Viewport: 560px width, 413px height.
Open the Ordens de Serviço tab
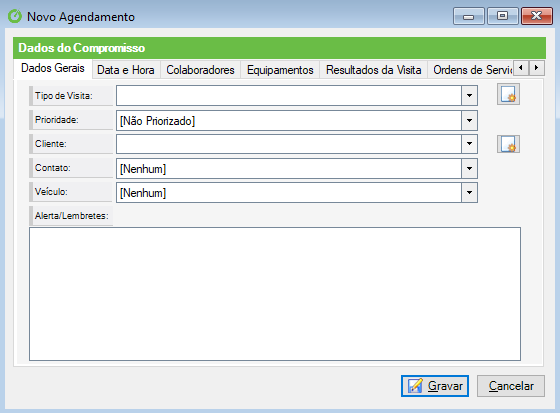471,70
